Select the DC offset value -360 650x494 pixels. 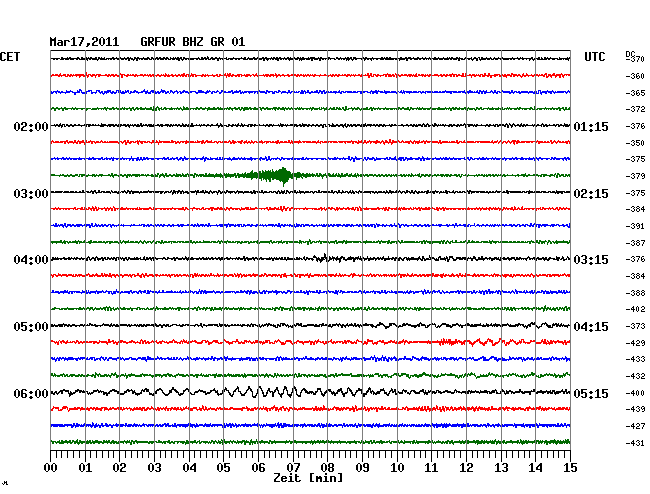635,76
